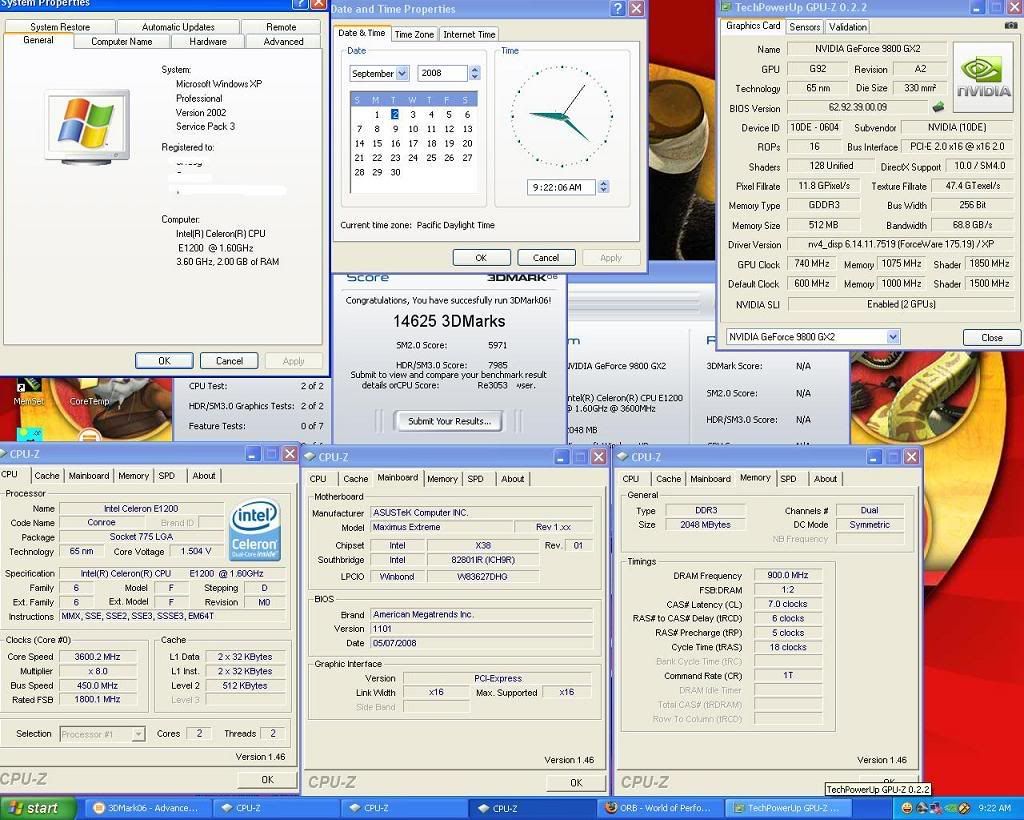Increase the year using the up arrow

point(475,69)
